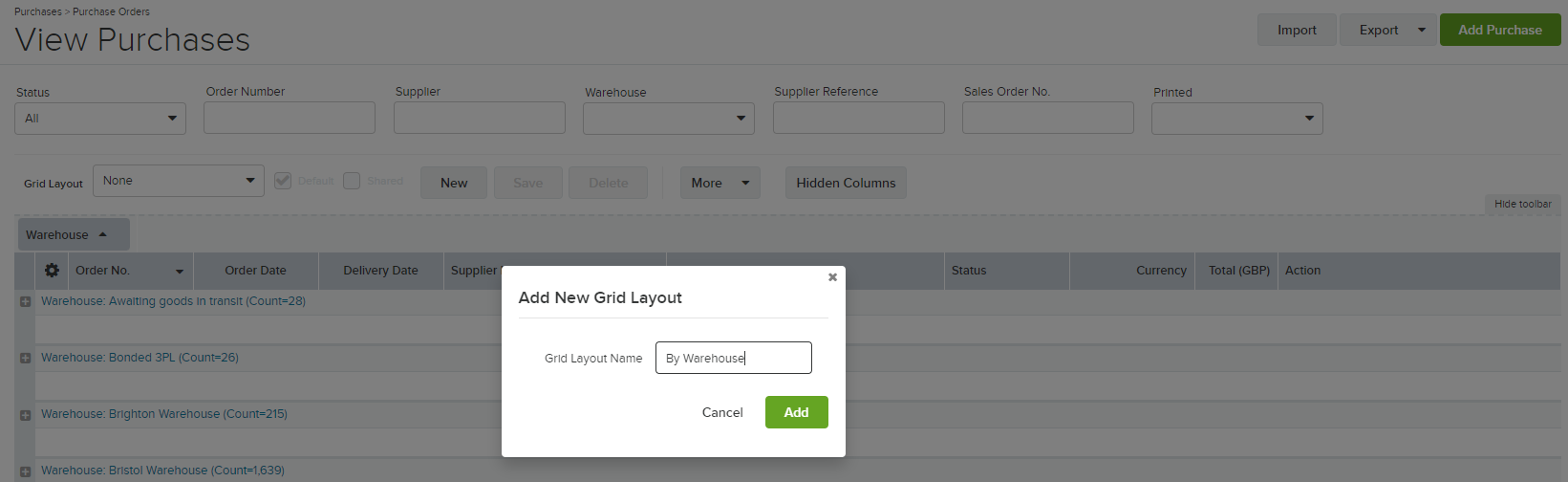Cancel the new grid layout dialog
This screenshot has height=482, width=1568.
[x=722, y=412]
